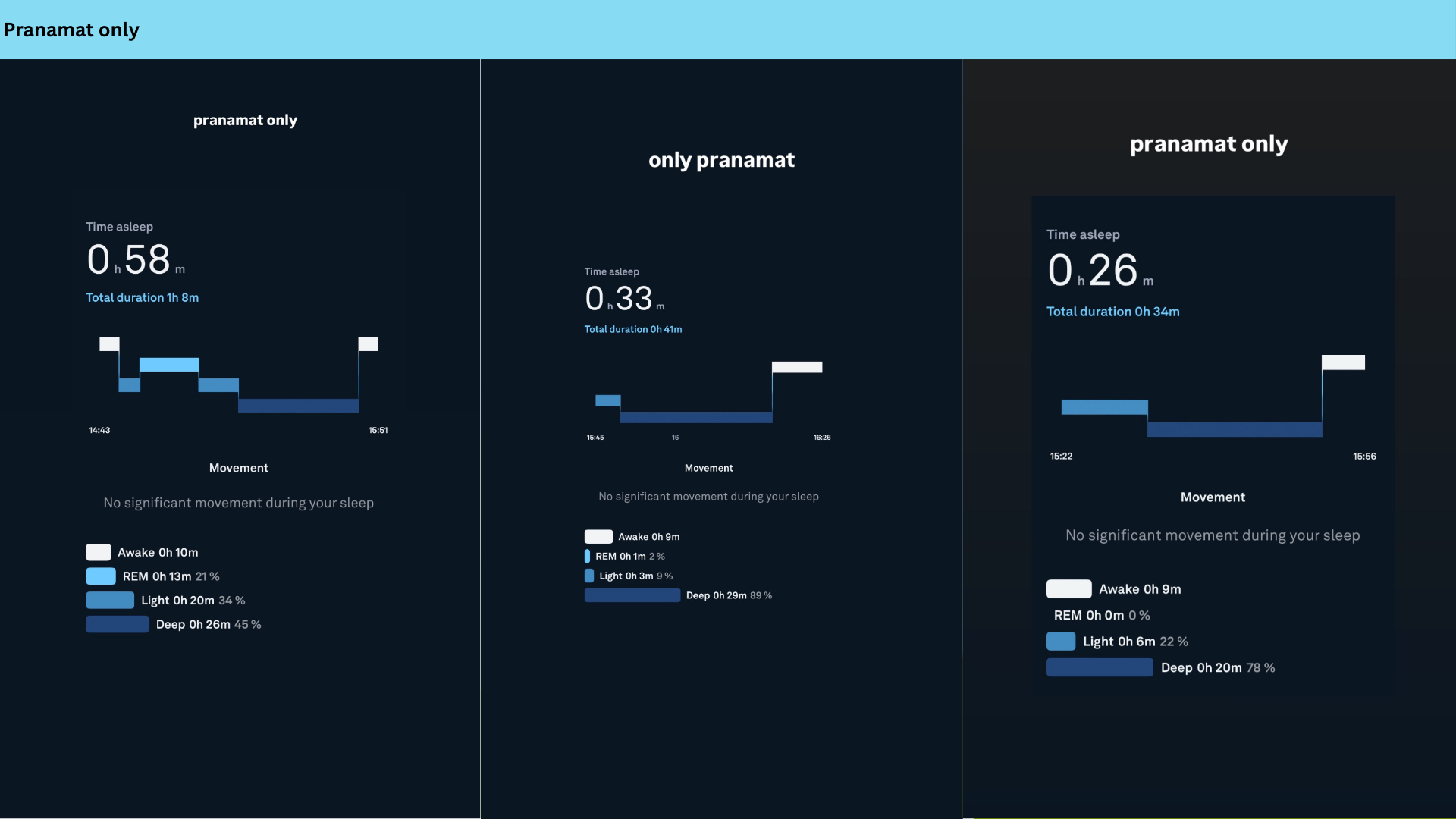Click the Movement label in right panel
This screenshot has width=1456, height=819.
click(x=1213, y=497)
